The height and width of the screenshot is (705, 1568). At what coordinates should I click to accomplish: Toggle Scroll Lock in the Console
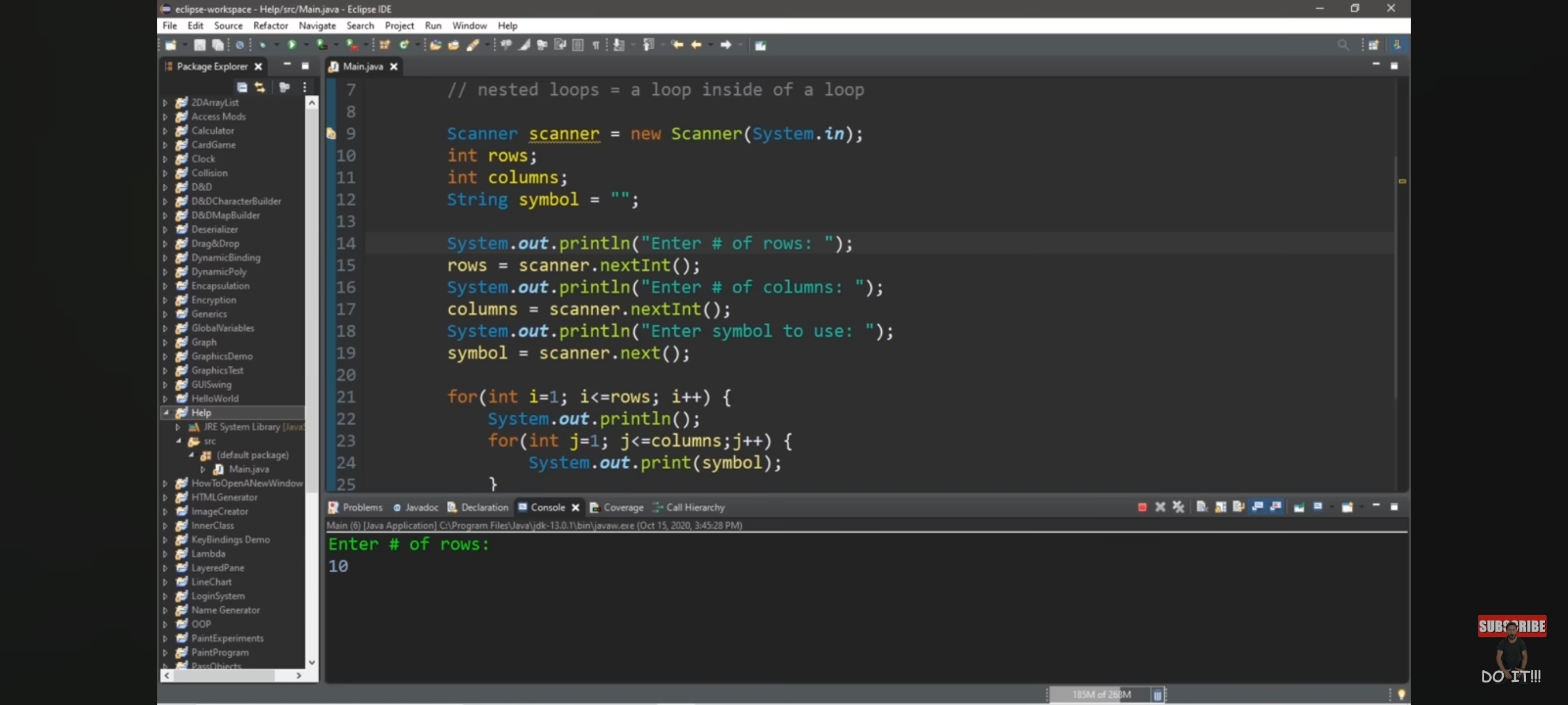(1221, 507)
